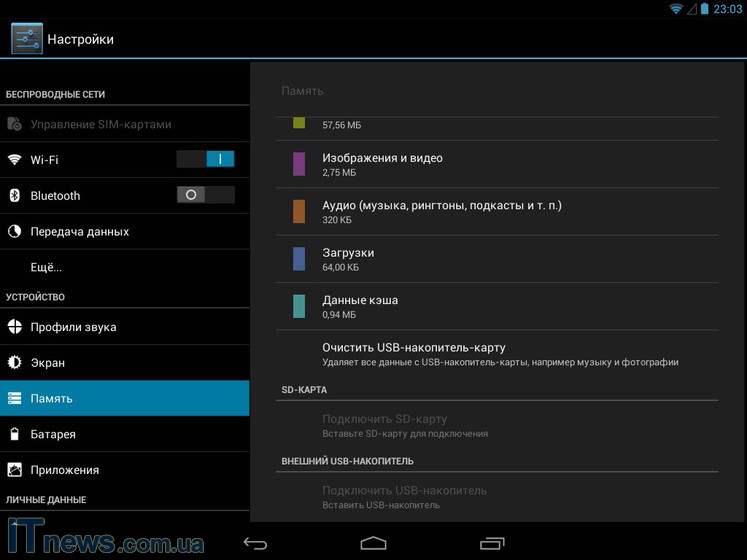Tap the data usage icon beside Передача данных

coord(15,232)
